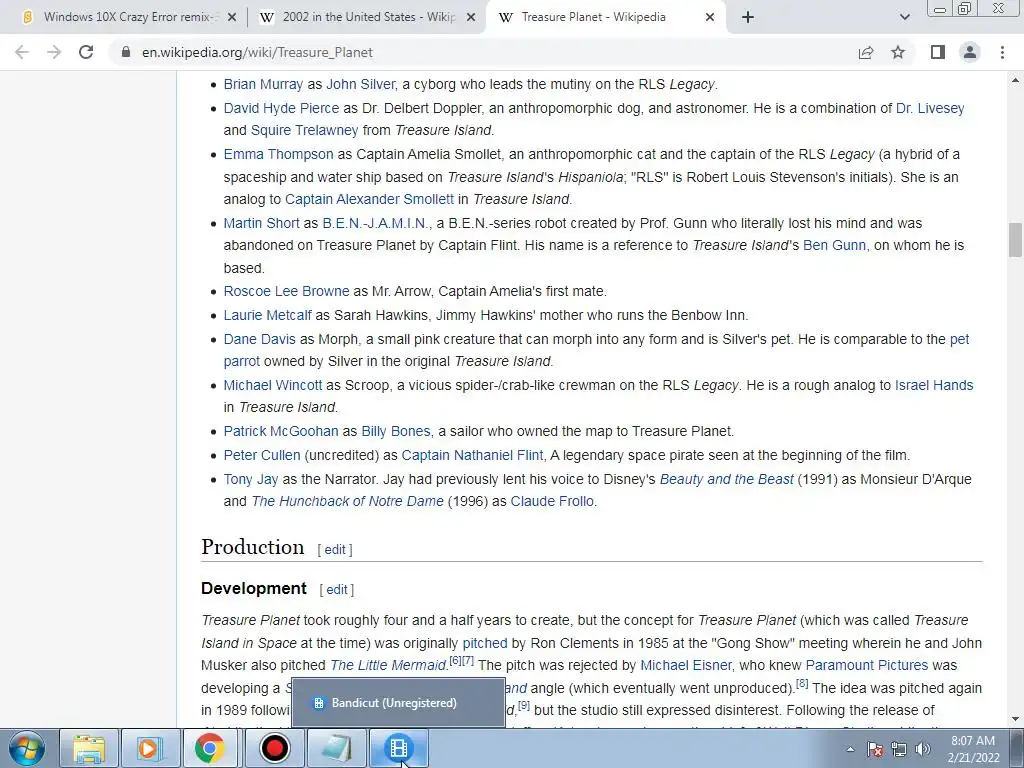Jump to citation [8]
The width and height of the screenshot is (1024, 768).
(x=802, y=684)
